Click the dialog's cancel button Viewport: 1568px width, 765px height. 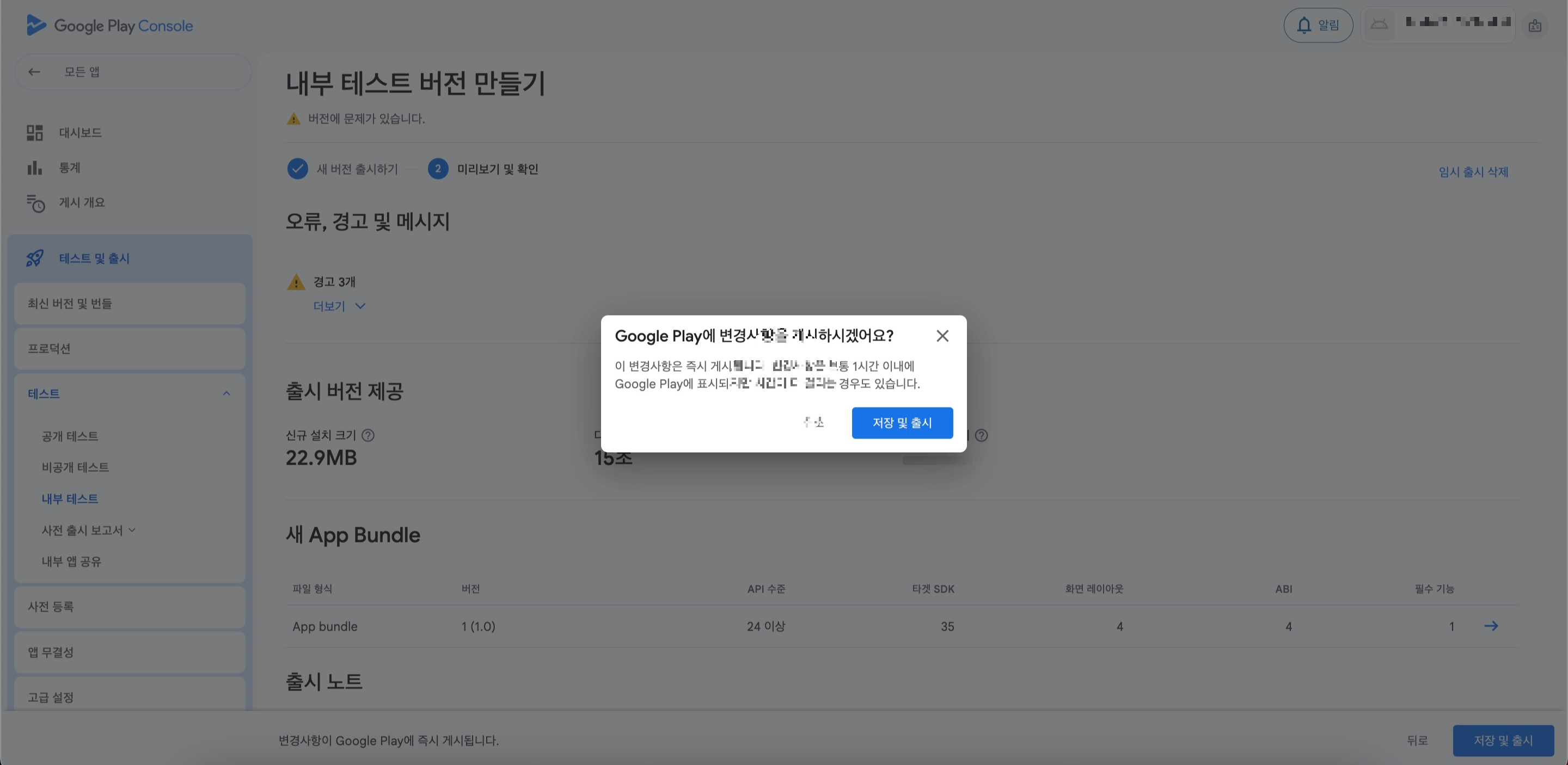813,422
